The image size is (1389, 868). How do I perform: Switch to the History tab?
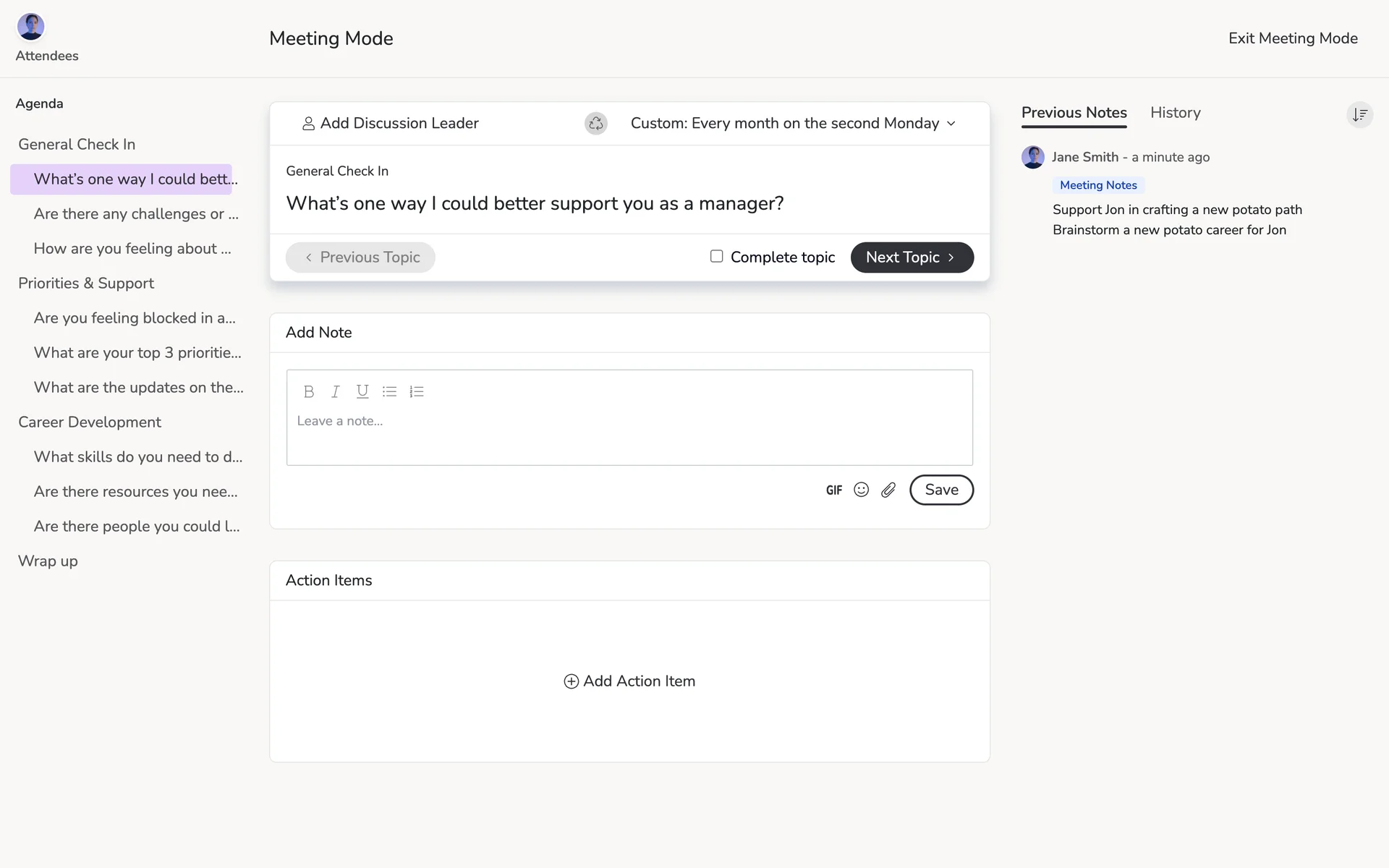click(1175, 113)
